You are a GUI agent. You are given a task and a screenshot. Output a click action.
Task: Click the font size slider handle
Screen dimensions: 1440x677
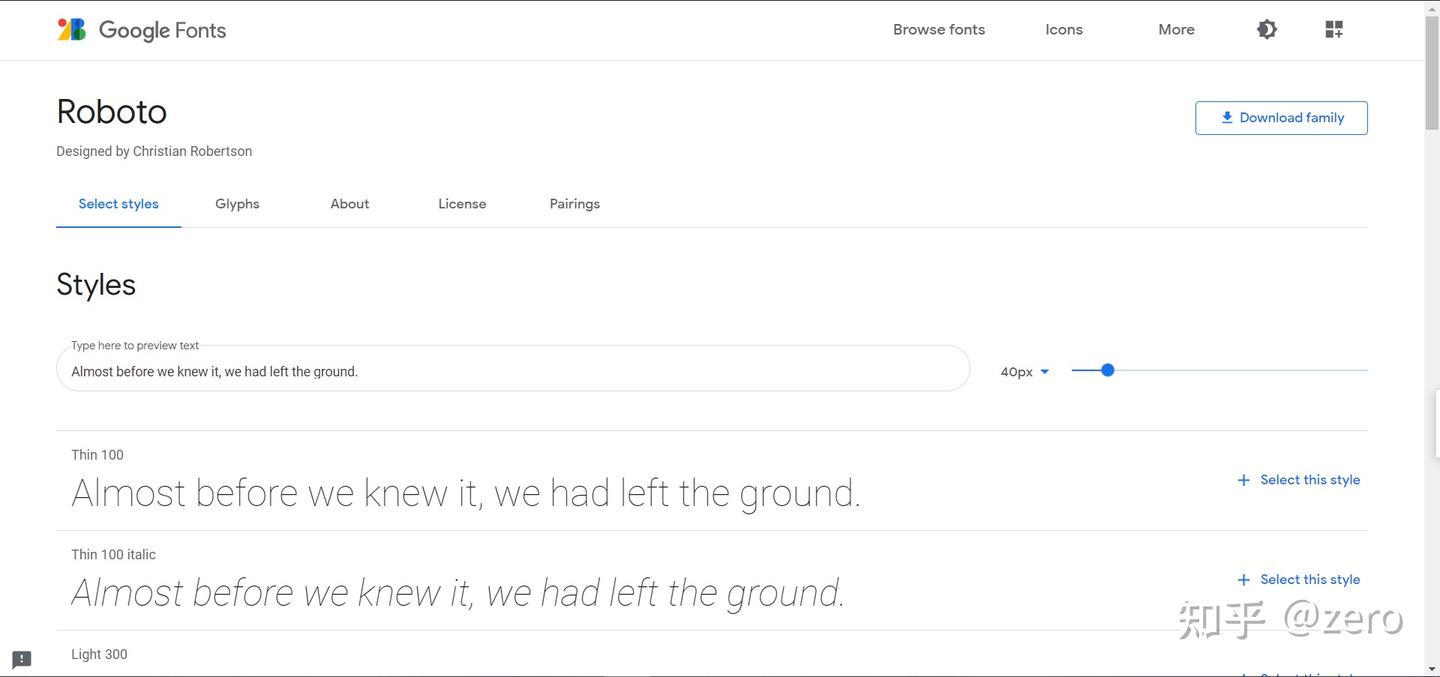point(1108,370)
